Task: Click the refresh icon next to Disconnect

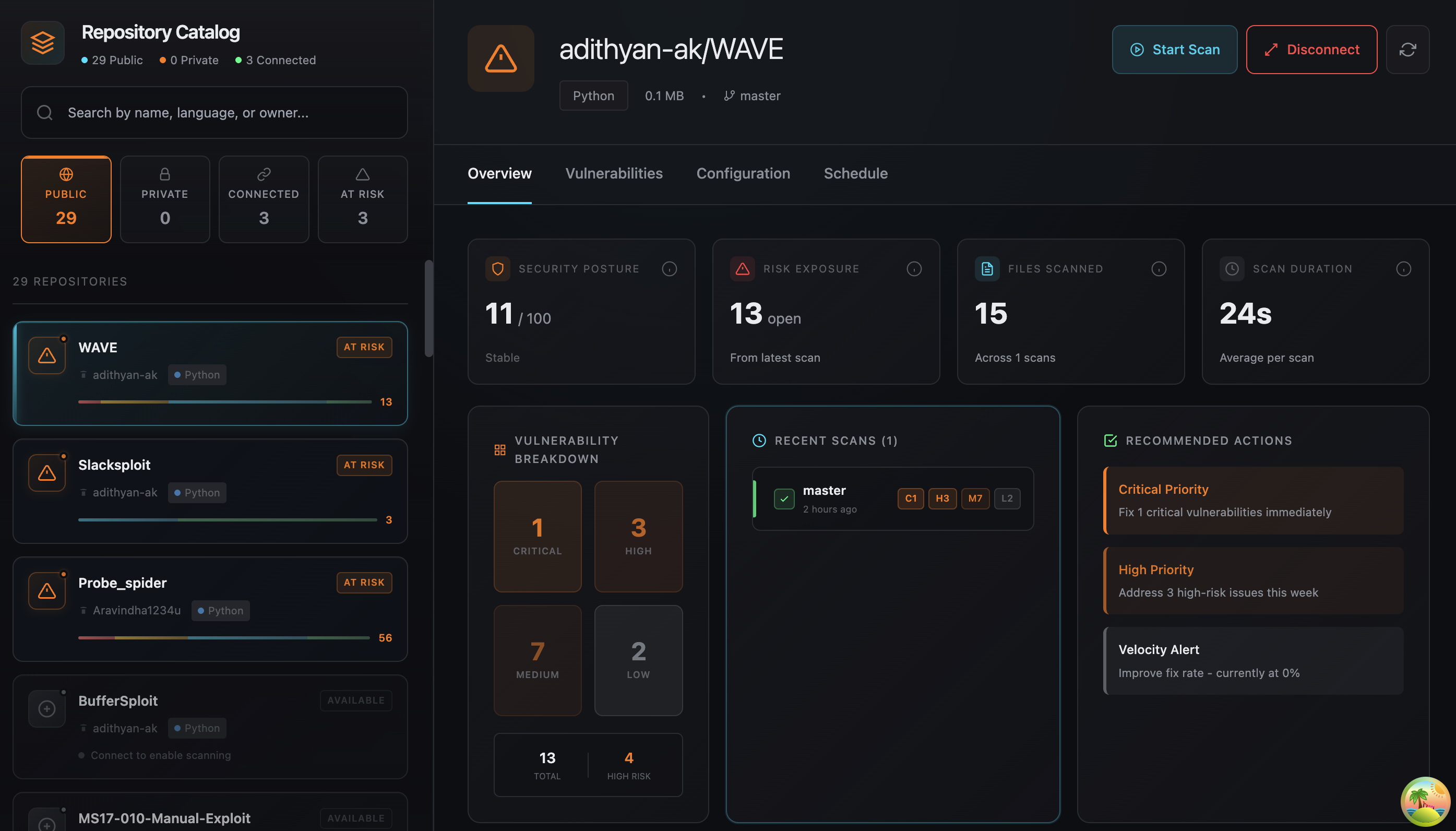Action: (x=1407, y=50)
